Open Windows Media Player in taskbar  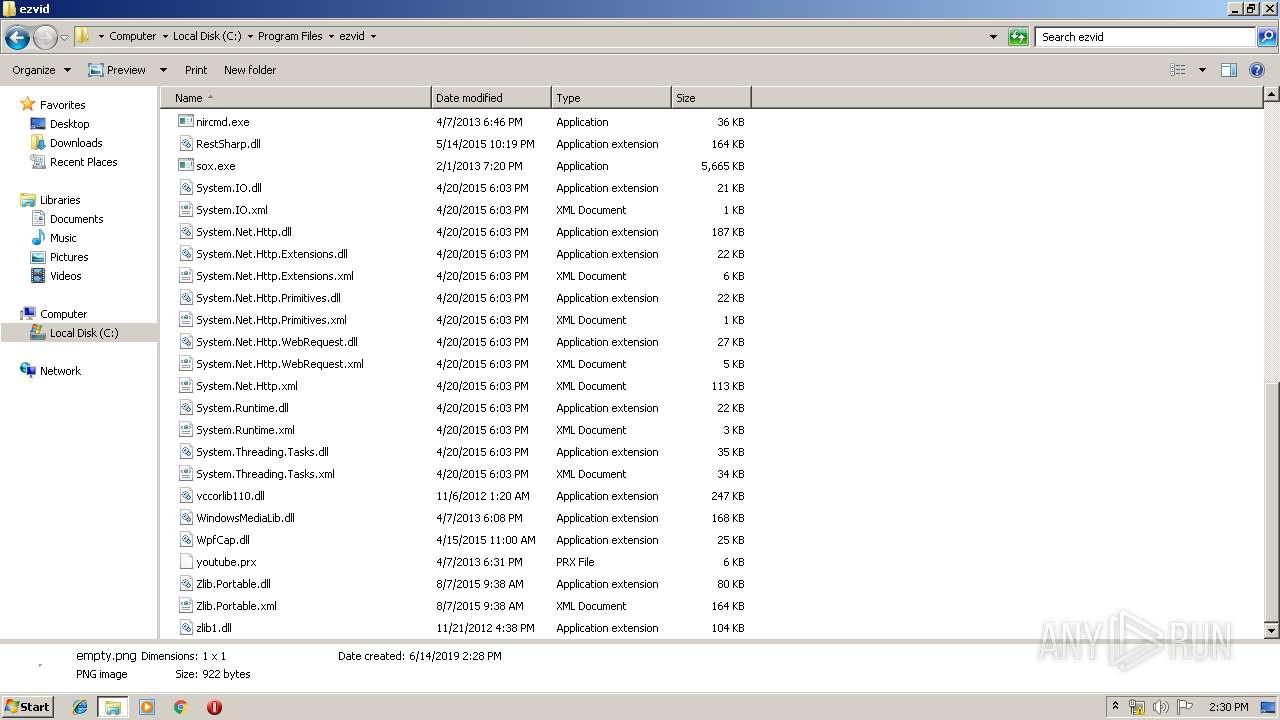coord(147,707)
